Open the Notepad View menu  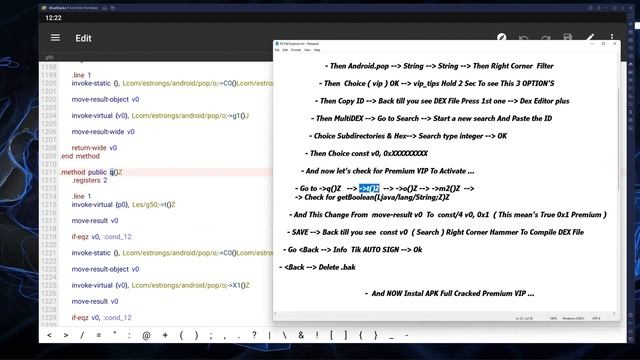coord(307,50)
